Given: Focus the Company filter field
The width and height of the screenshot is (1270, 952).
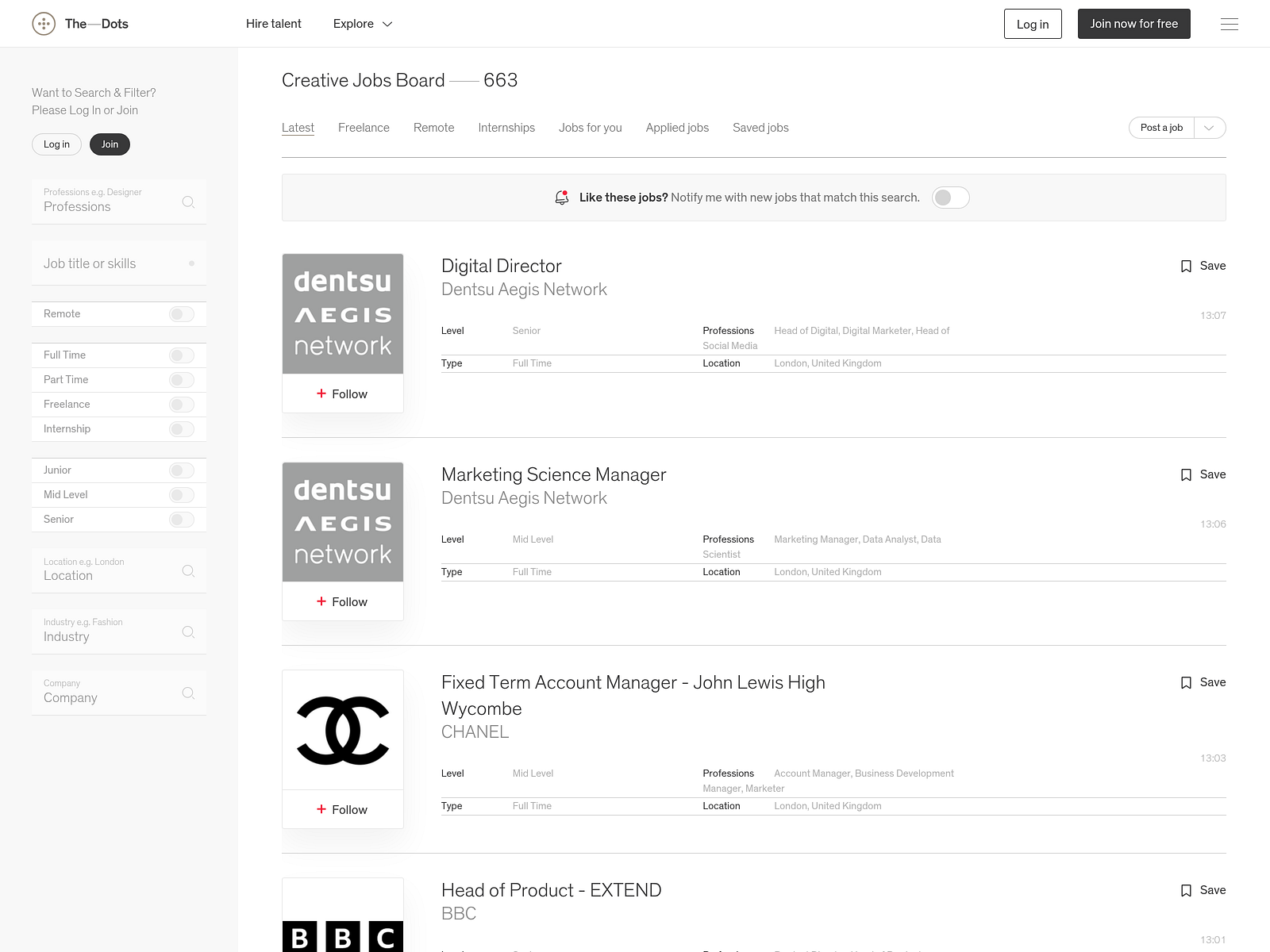Looking at the screenshot, I should tap(119, 693).
